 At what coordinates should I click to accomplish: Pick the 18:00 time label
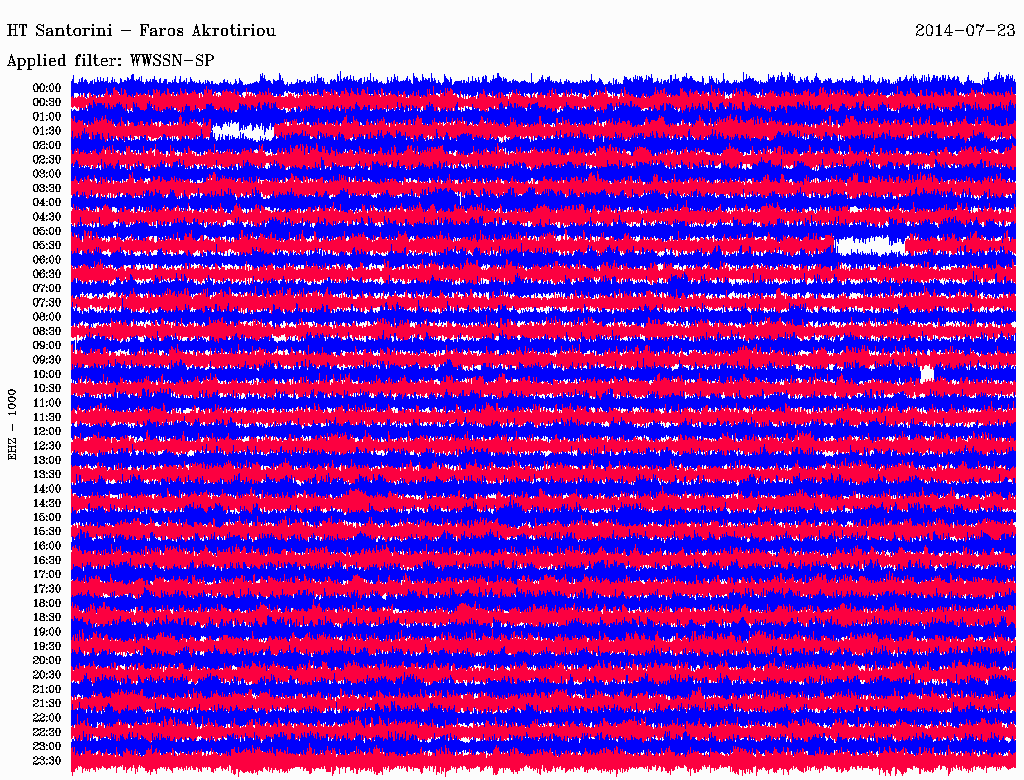click(x=47, y=603)
